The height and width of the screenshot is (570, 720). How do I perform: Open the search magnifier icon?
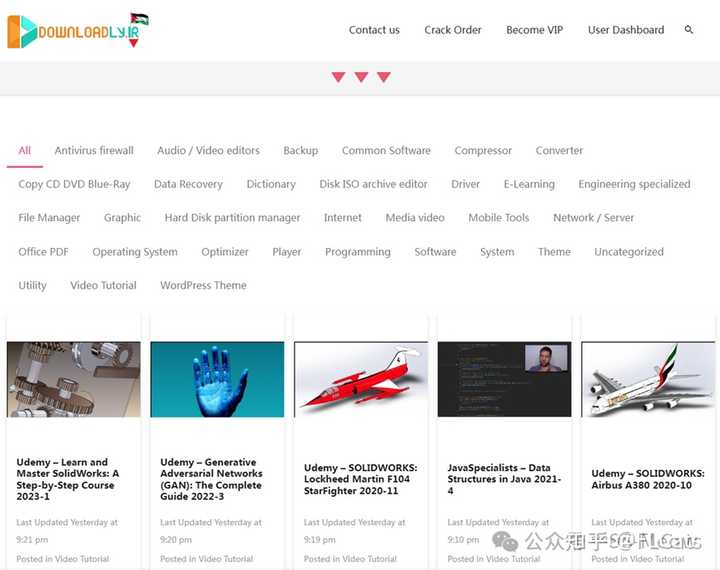pos(688,30)
